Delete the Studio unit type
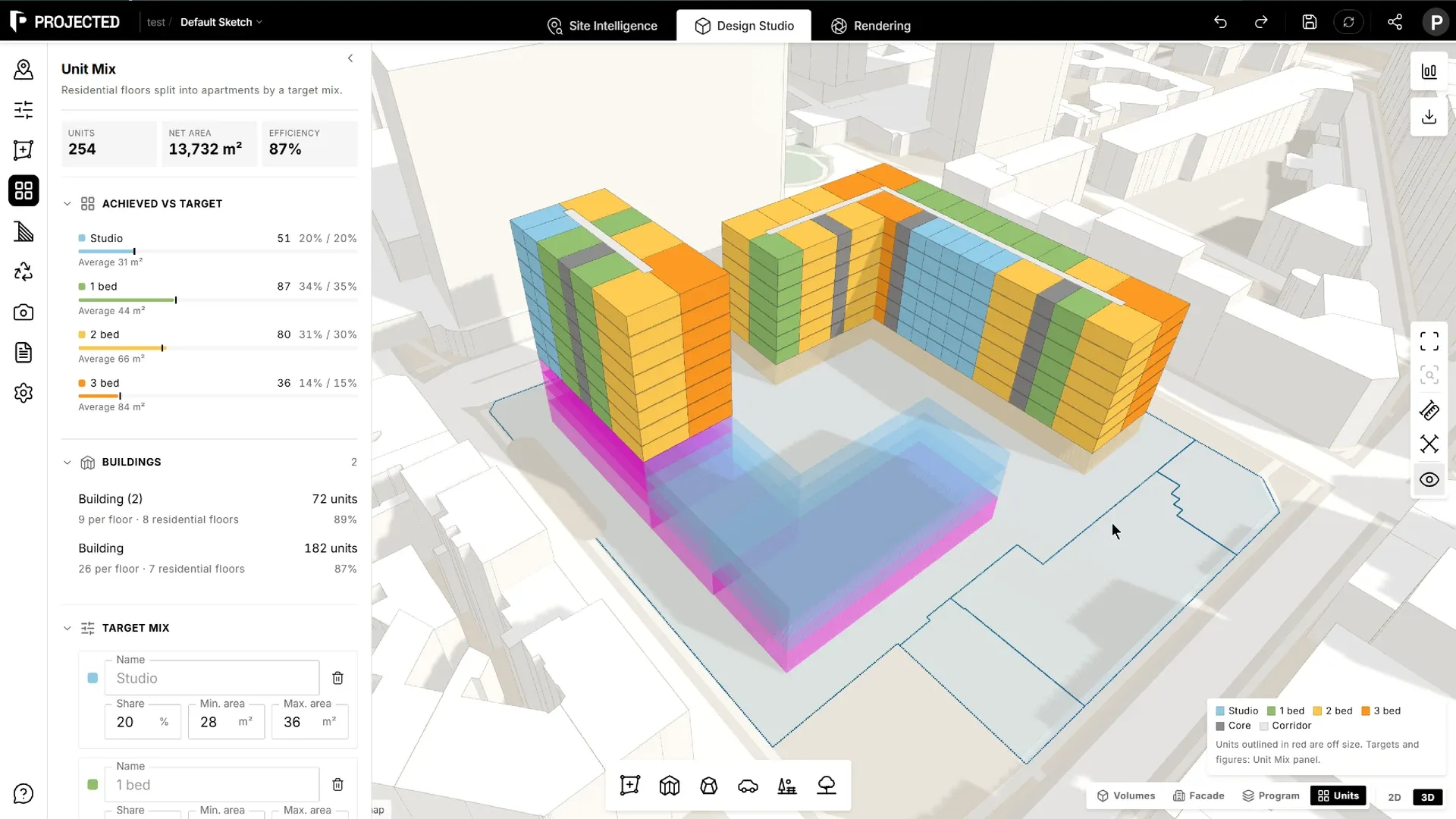Viewport: 1456px width, 819px height. tap(338, 678)
